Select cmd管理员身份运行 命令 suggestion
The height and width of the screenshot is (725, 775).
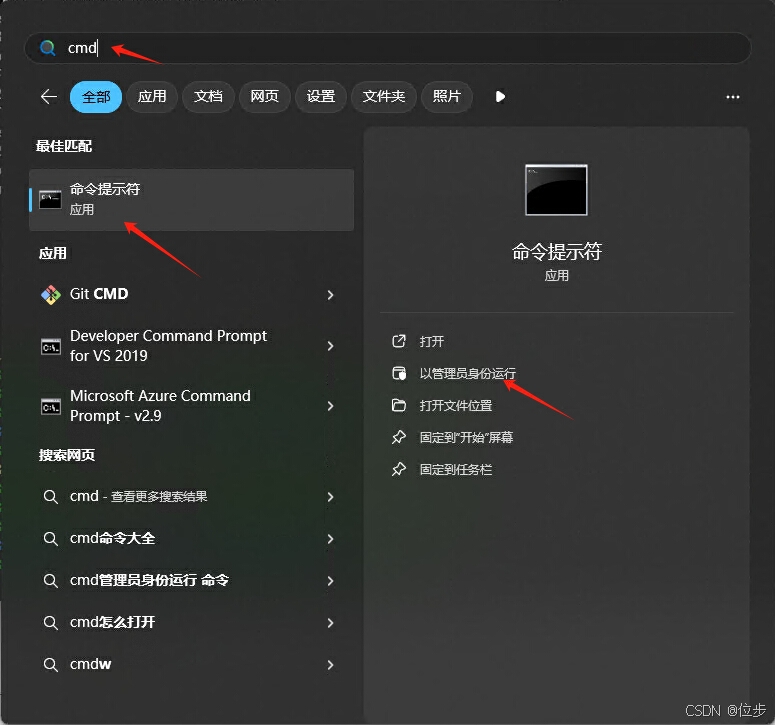click(x=192, y=581)
